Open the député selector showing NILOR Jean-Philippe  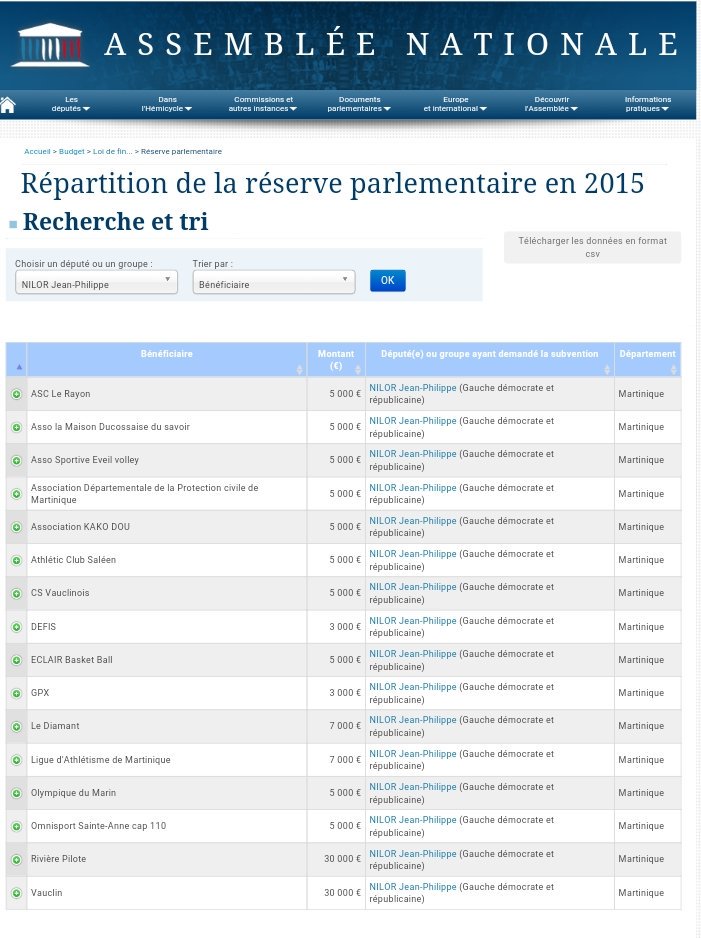point(96,282)
